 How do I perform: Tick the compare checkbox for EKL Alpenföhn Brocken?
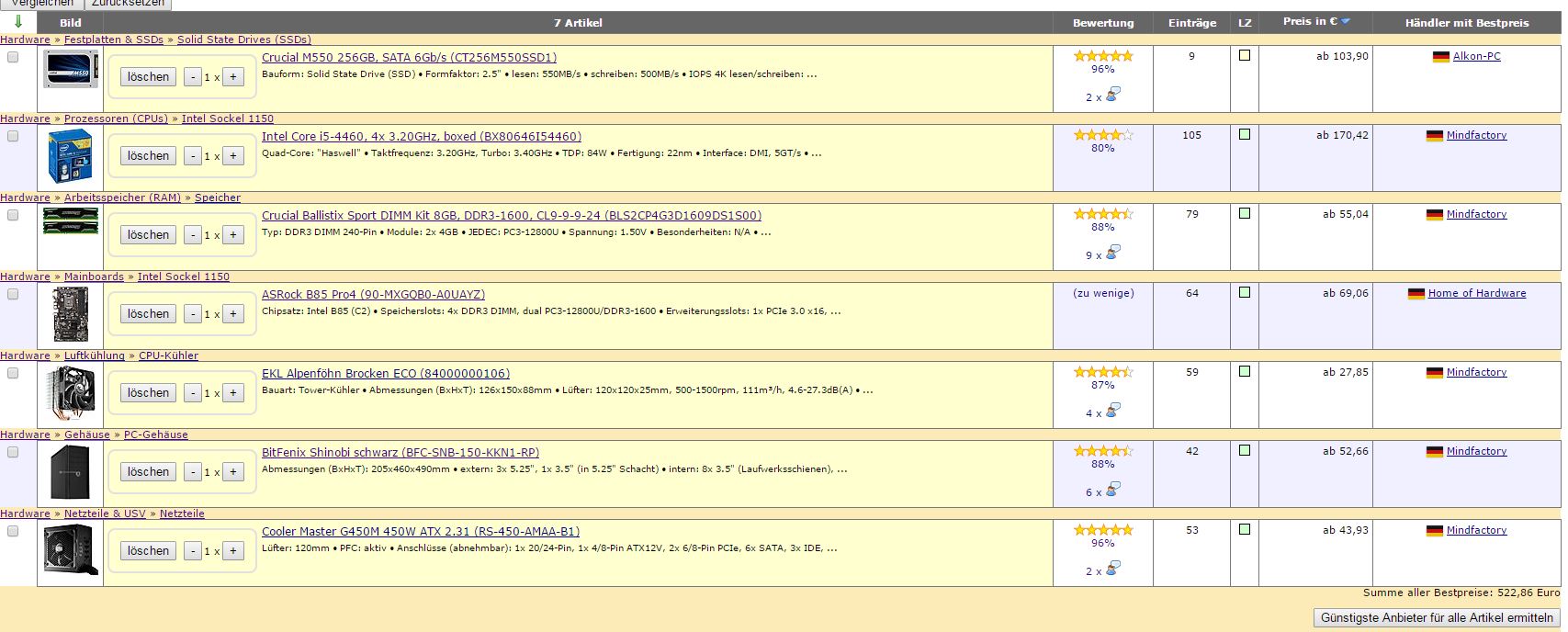pyautogui.click(x=13, y=373)
